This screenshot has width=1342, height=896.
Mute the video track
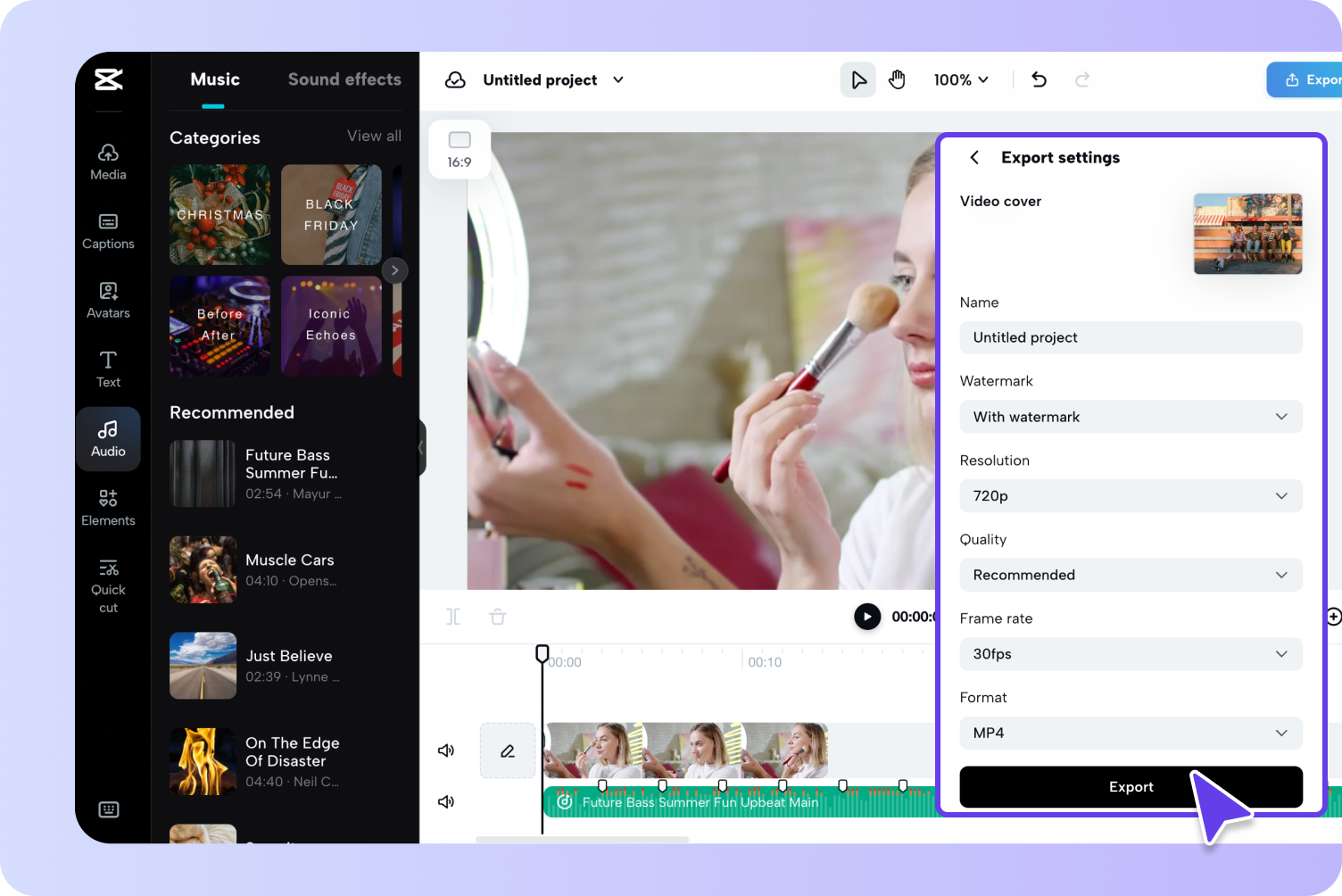[446, 751]
